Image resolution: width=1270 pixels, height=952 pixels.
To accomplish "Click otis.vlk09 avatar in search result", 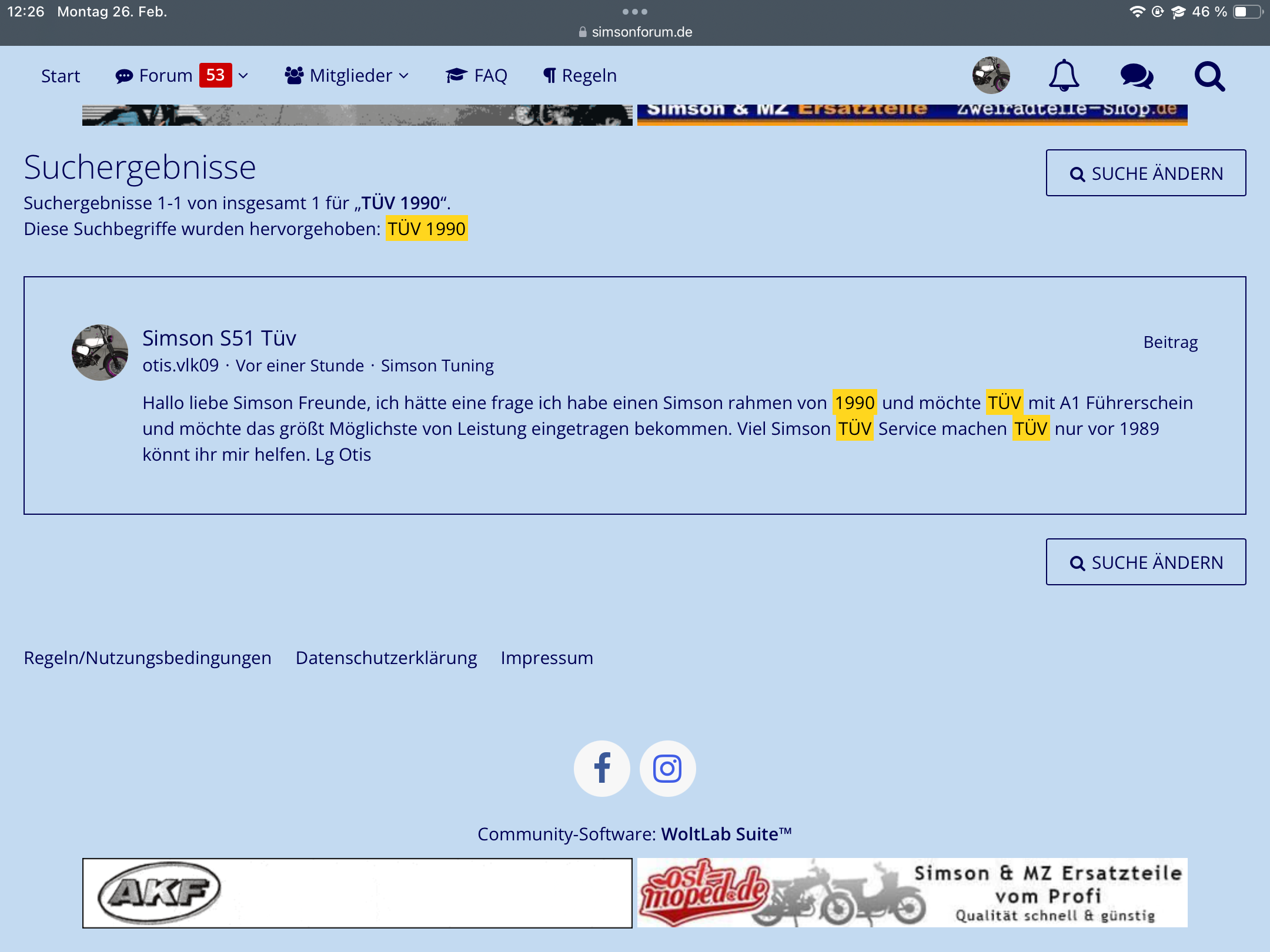I will 100,353.
